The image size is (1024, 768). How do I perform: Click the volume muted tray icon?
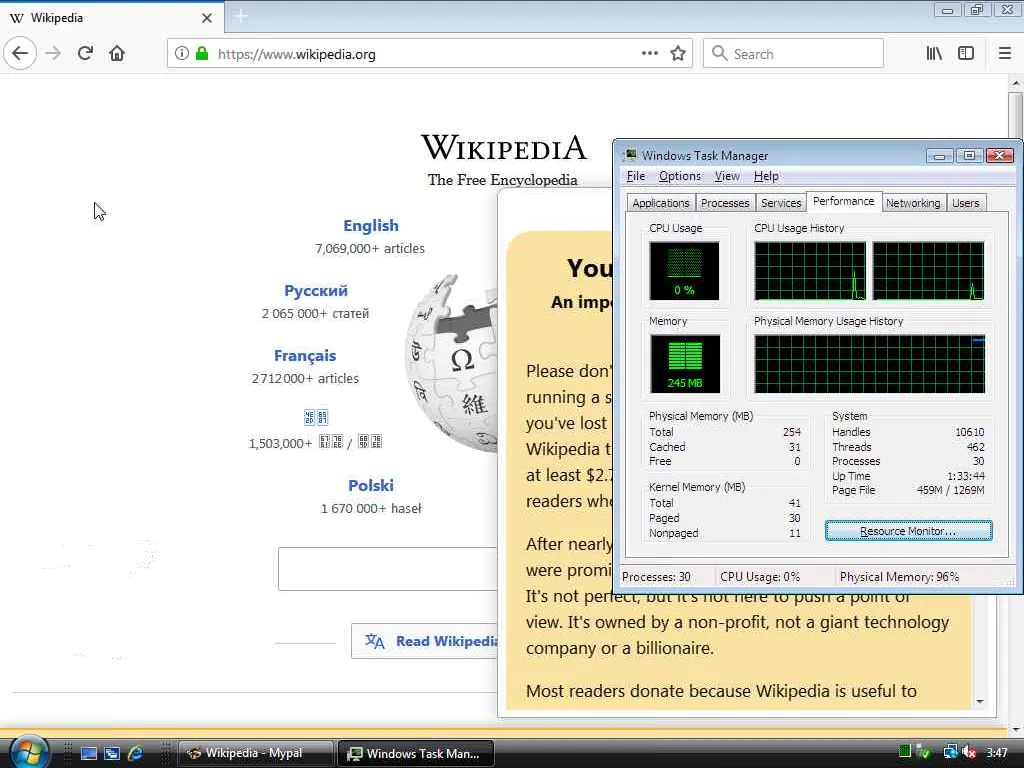[968, 752]
